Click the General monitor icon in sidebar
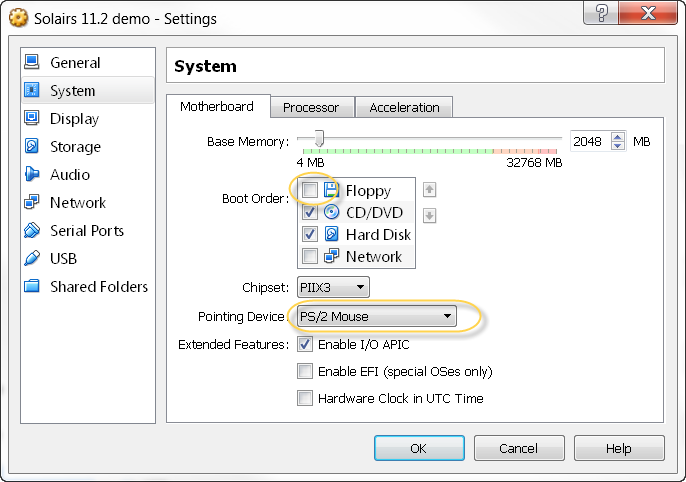Viewport: 686px width, 482px height. point(32,62)
